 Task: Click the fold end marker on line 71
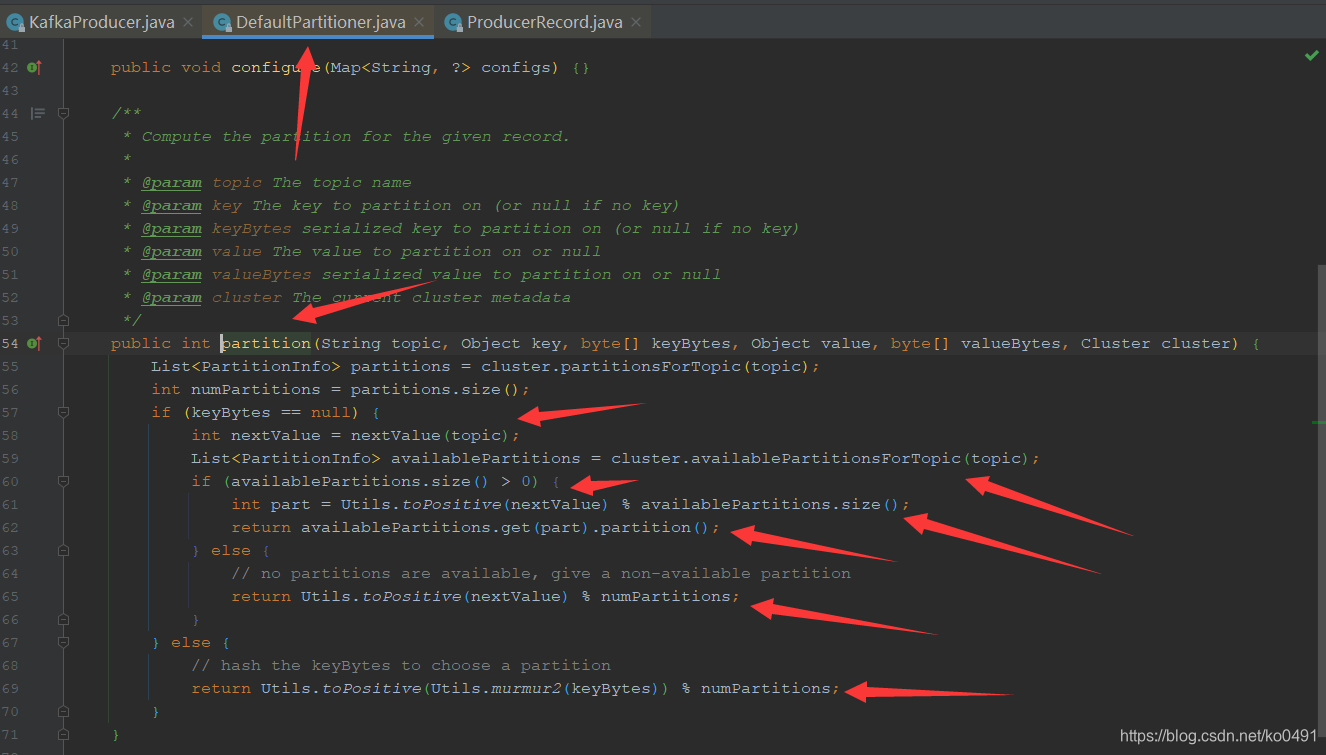tap(64, 735)
